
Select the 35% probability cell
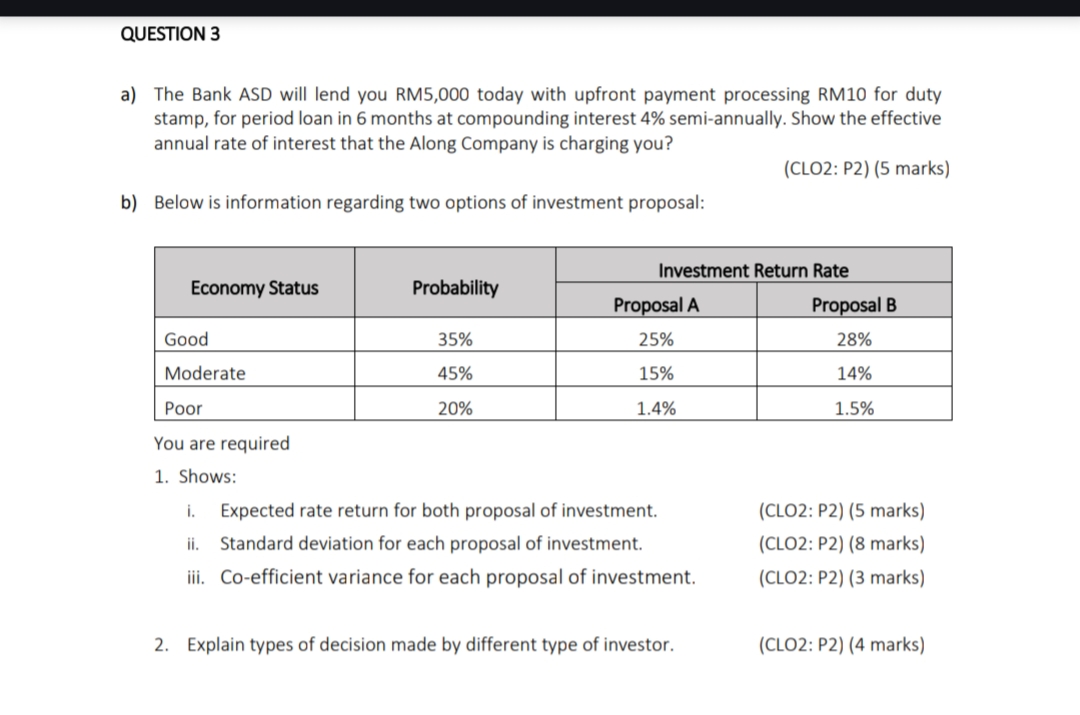tap(455, 339)
